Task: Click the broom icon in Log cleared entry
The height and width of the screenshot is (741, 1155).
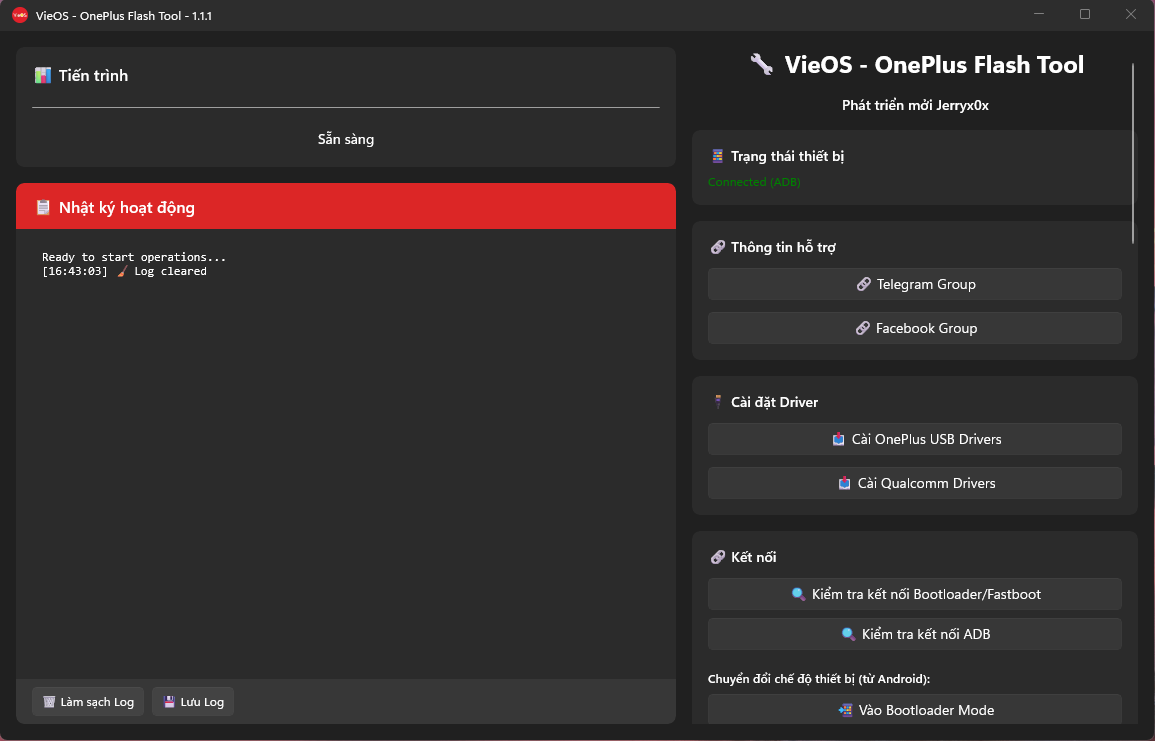Action: 123,271
